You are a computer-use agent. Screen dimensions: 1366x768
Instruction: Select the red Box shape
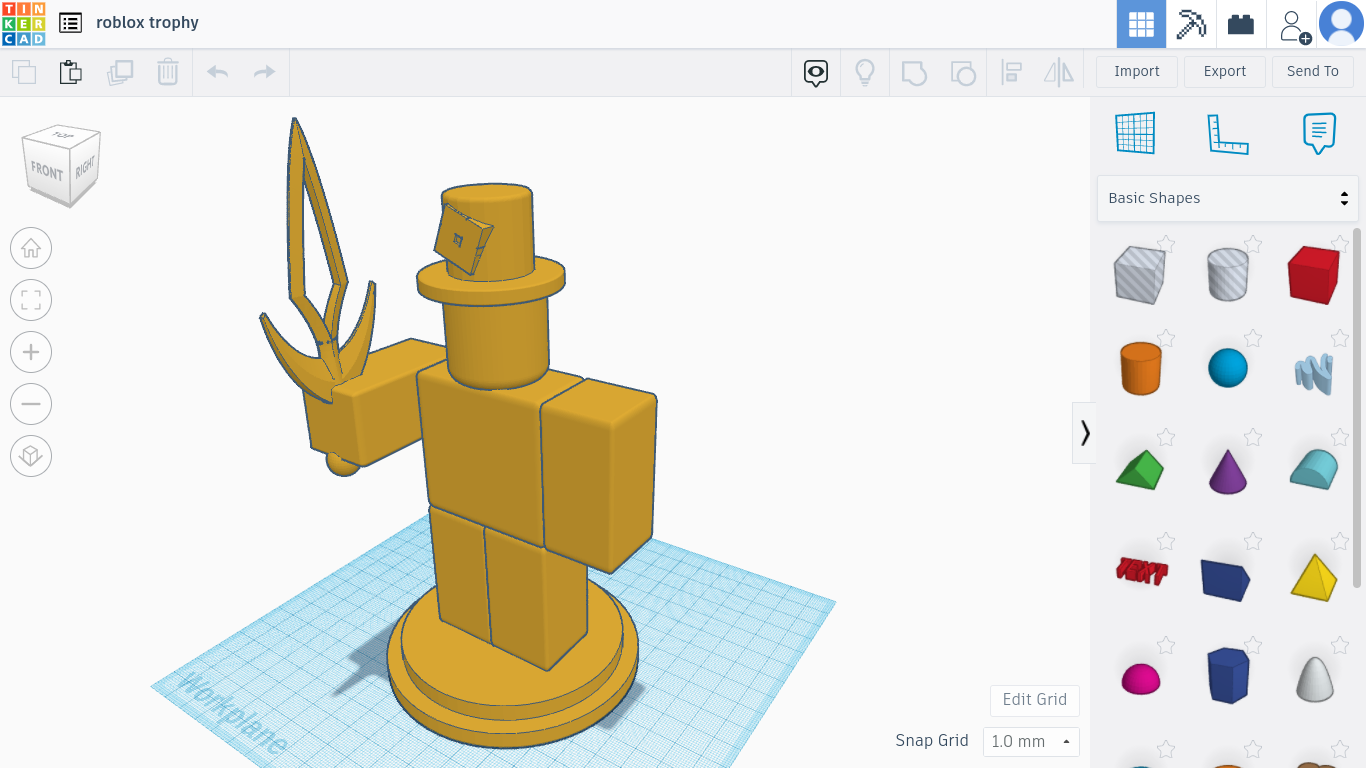[x=1314, y=274]
